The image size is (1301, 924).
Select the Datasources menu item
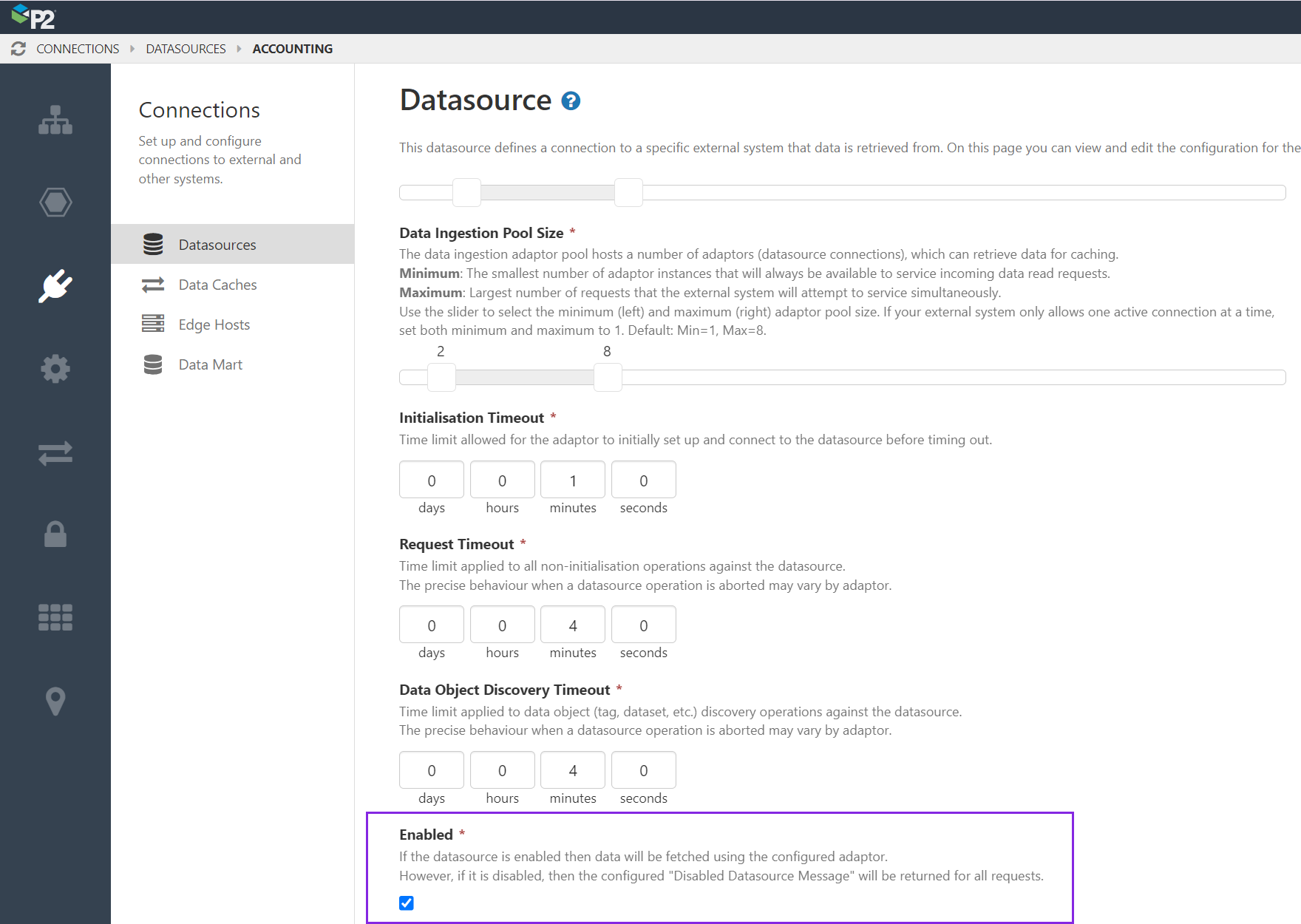216,244
